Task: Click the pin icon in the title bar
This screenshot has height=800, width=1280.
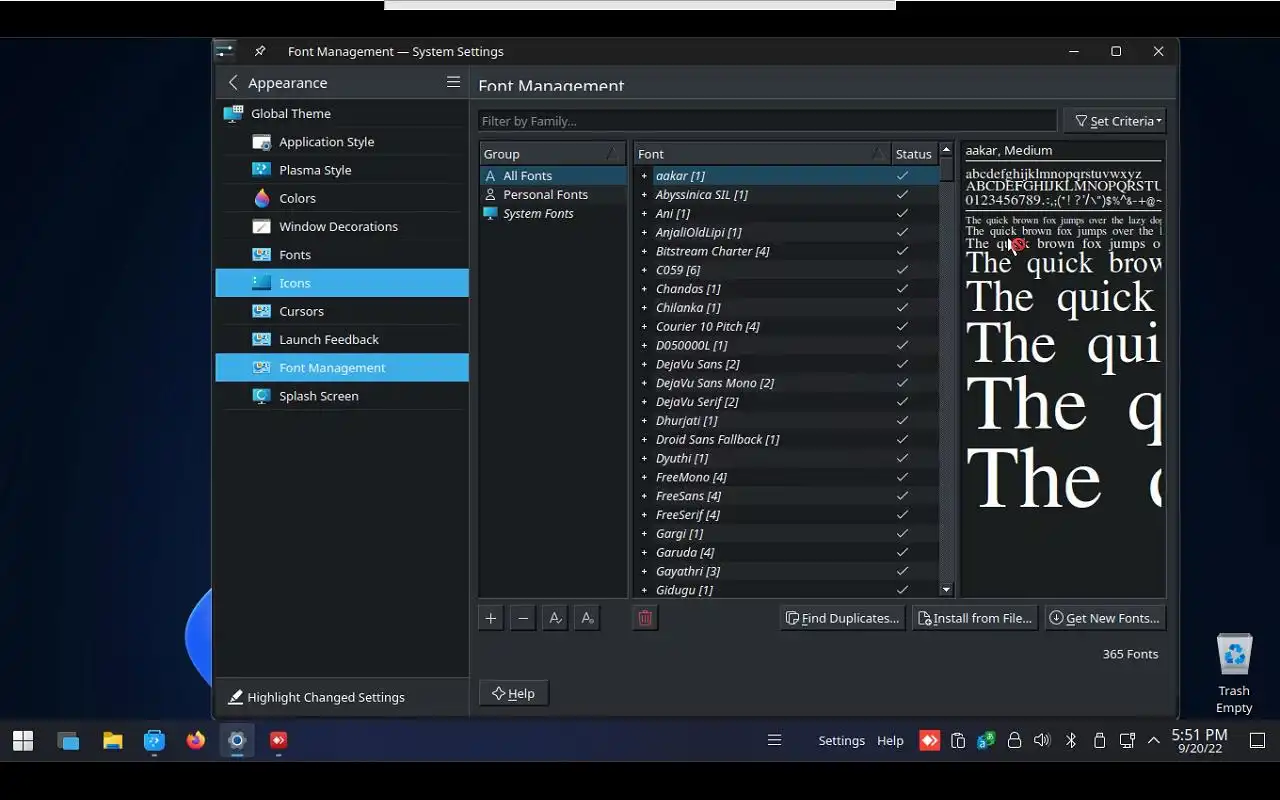Action: [260, 51]
